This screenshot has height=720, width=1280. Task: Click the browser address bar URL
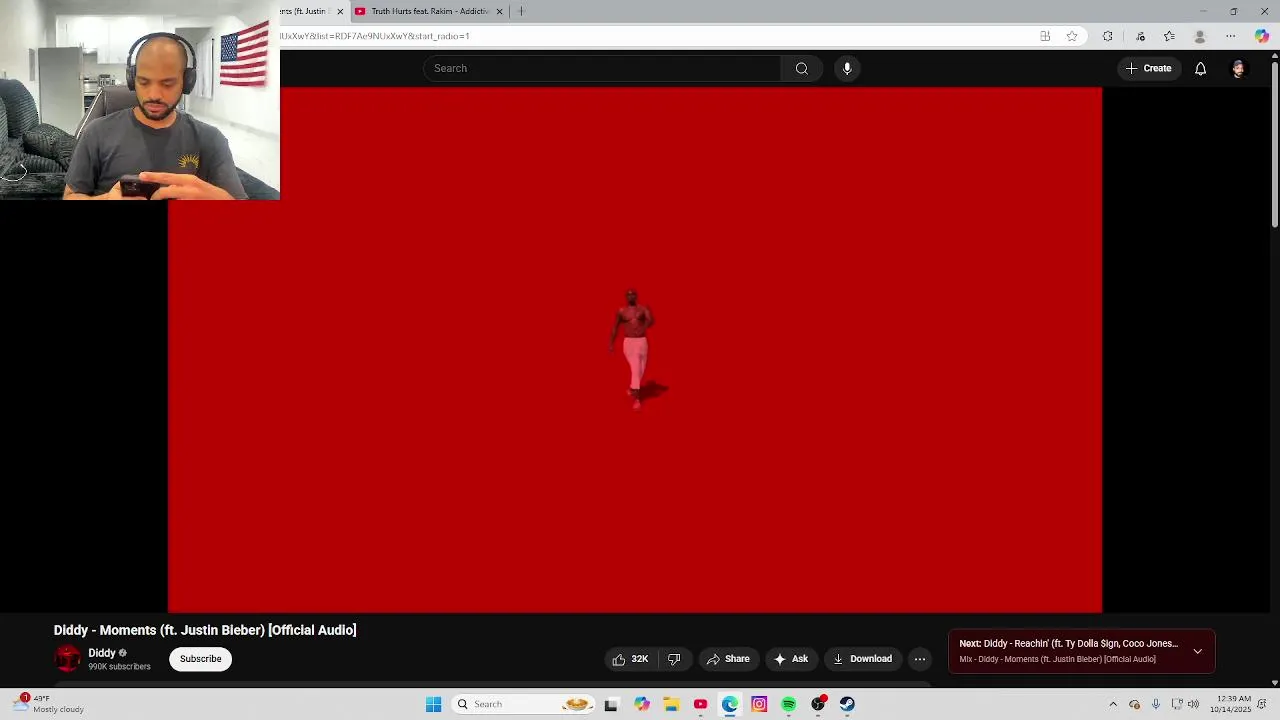[655, 36]
